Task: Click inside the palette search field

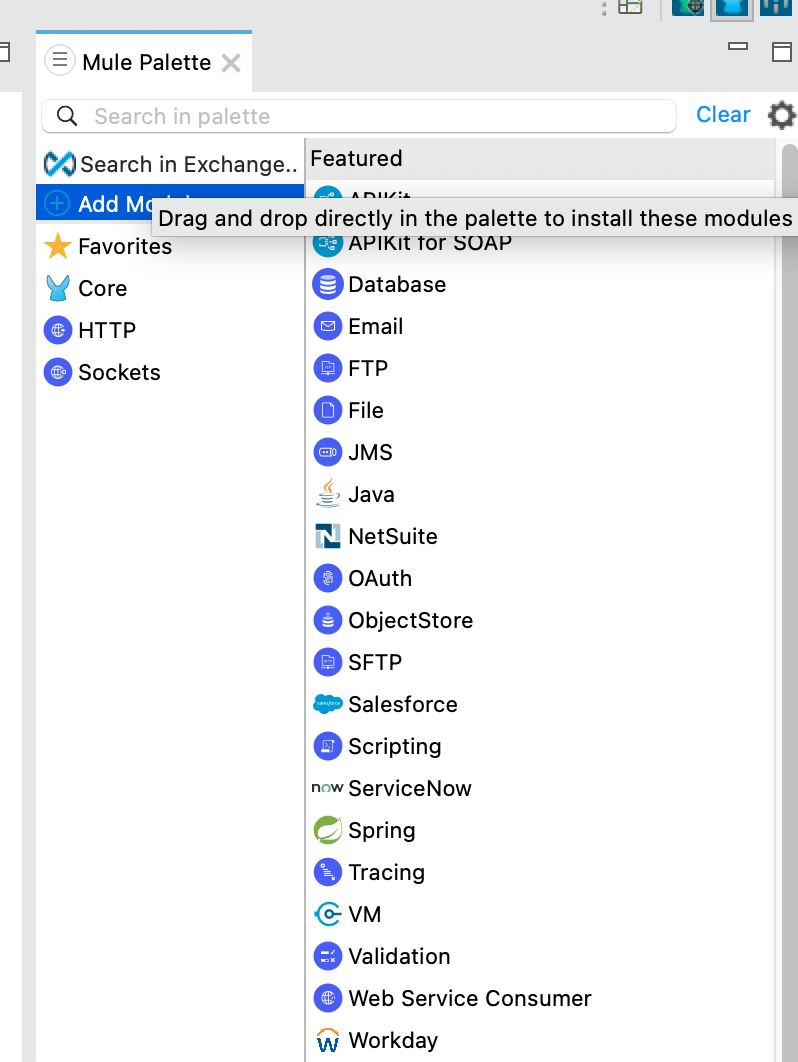Action: 360,116
